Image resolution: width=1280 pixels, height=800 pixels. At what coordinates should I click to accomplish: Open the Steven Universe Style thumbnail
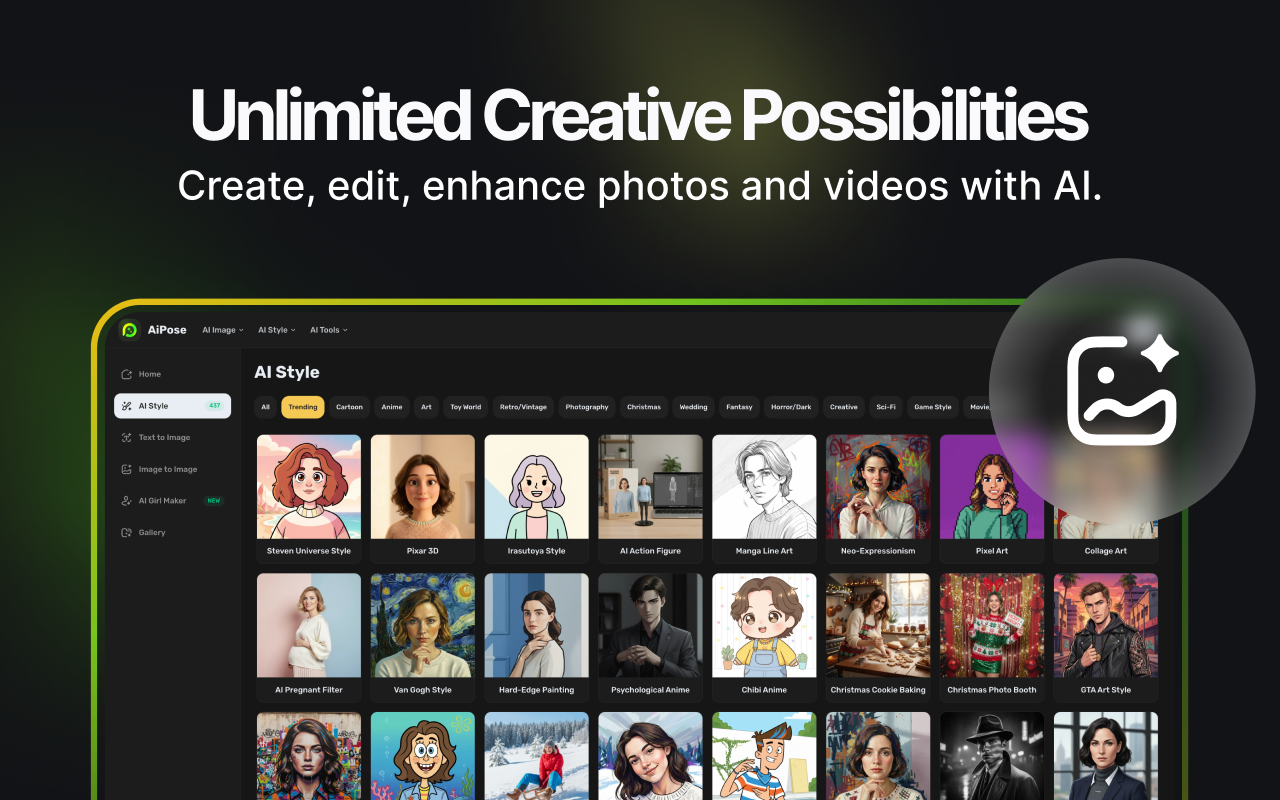click(x=309, y=487)
